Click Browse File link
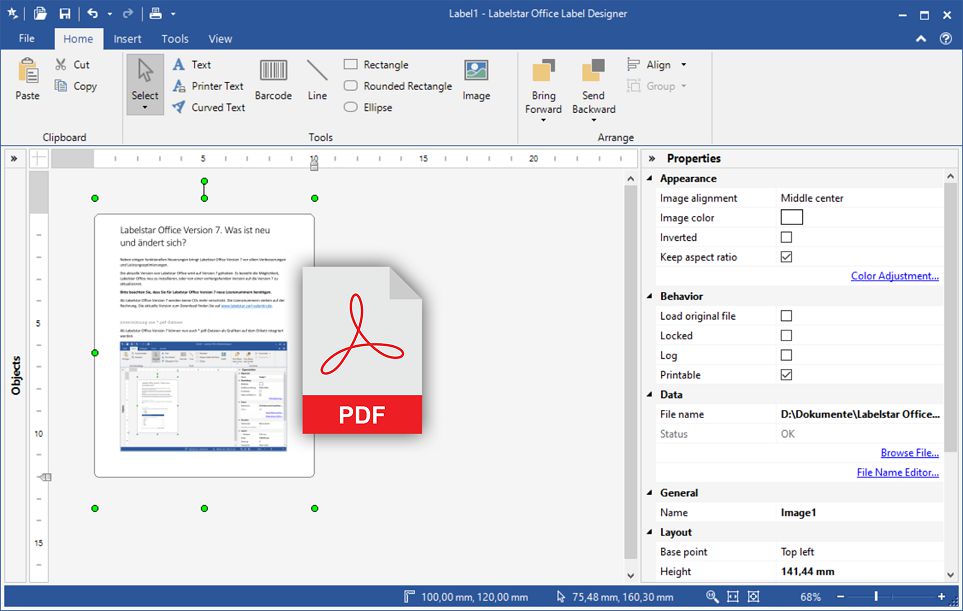963x611 pixels. pos(910,453)
